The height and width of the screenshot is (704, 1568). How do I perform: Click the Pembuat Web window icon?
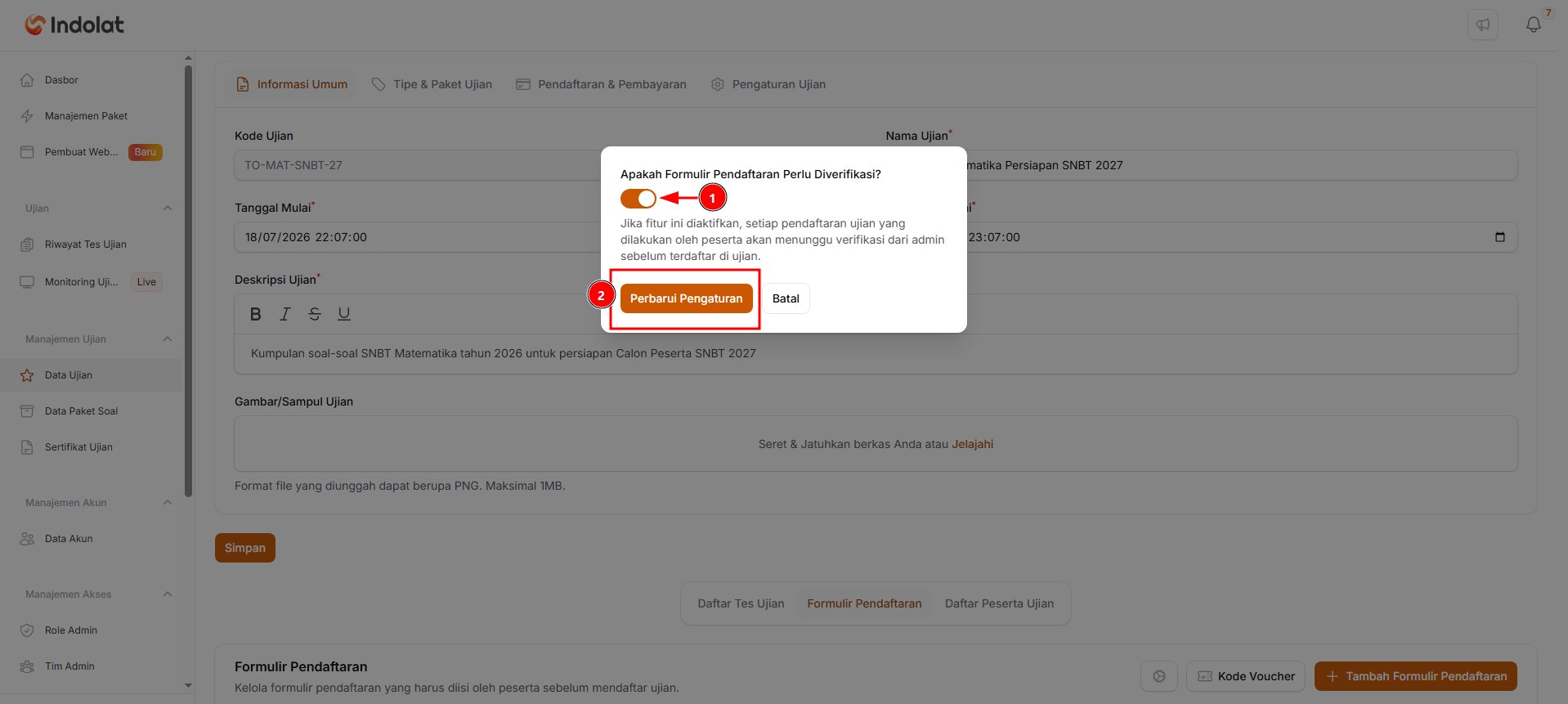coord(27,152)
